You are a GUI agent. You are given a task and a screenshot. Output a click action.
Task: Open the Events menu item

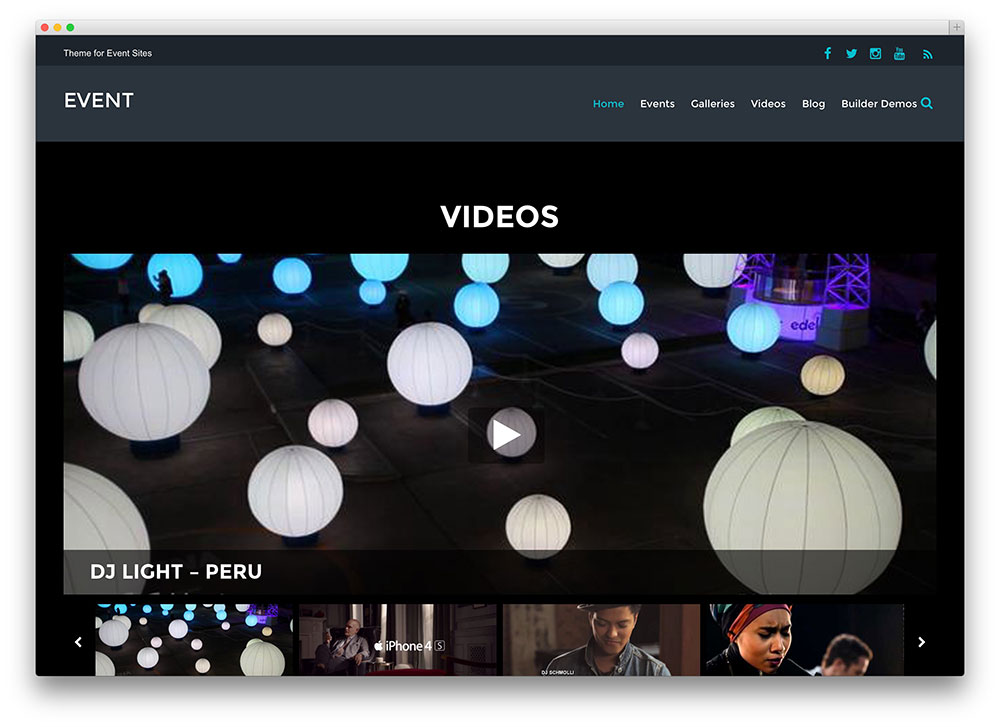click(658, 103)
